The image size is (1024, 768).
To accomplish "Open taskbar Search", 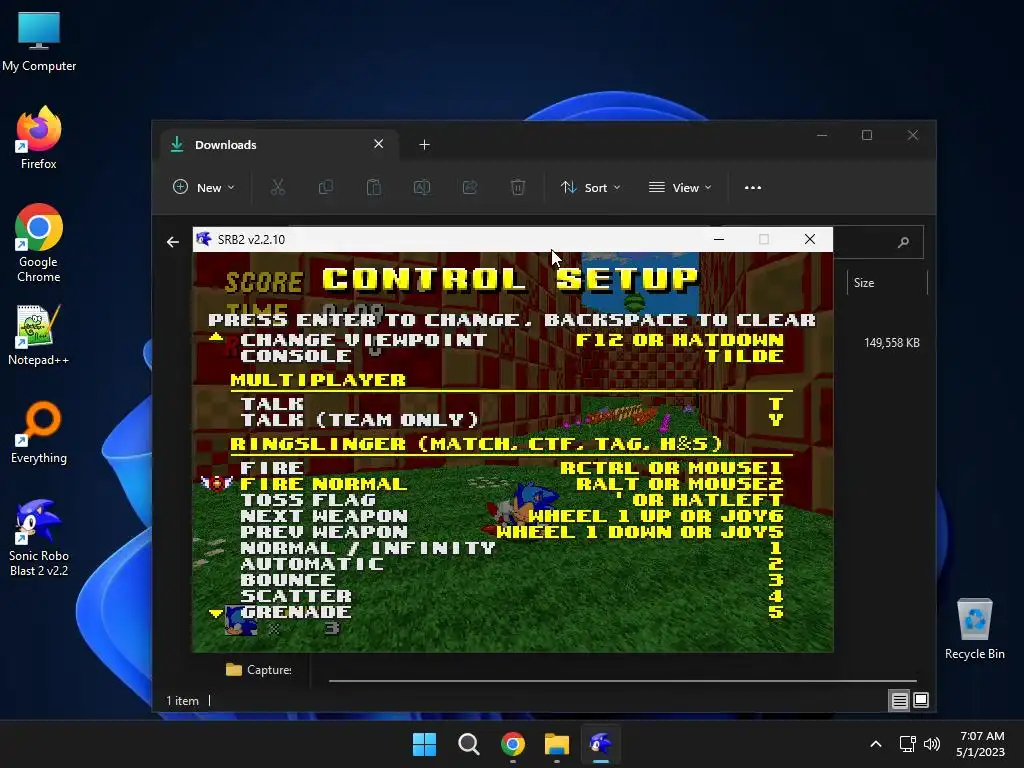I will (x=469, y=744).
